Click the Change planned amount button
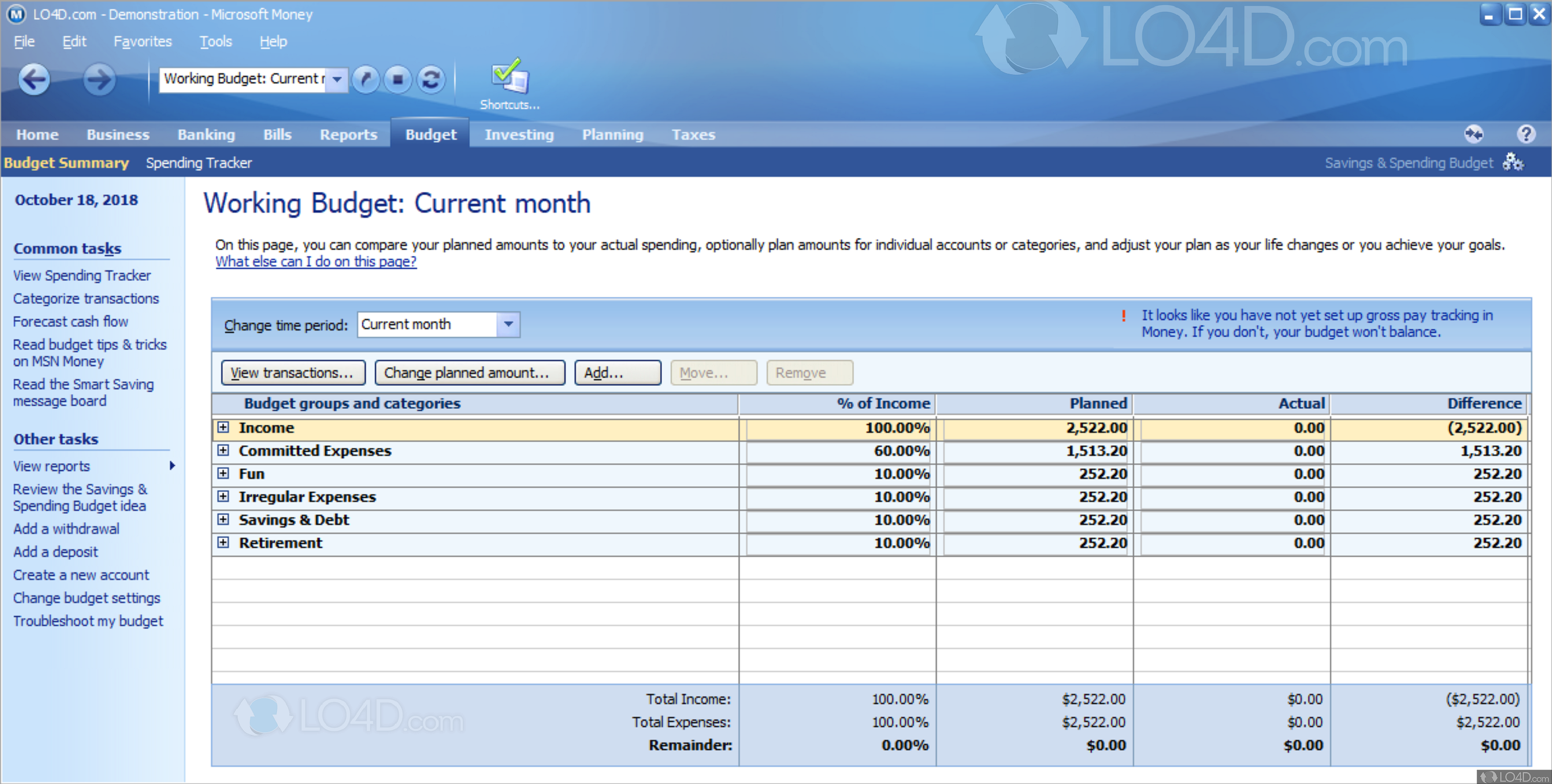Screen dimensions: 1552x784 pos(470,372)
